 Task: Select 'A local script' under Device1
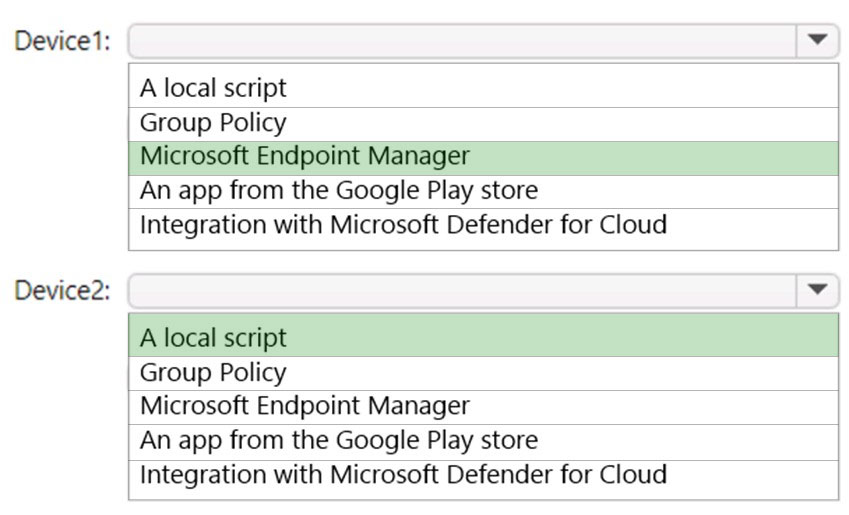coord(483,87)
